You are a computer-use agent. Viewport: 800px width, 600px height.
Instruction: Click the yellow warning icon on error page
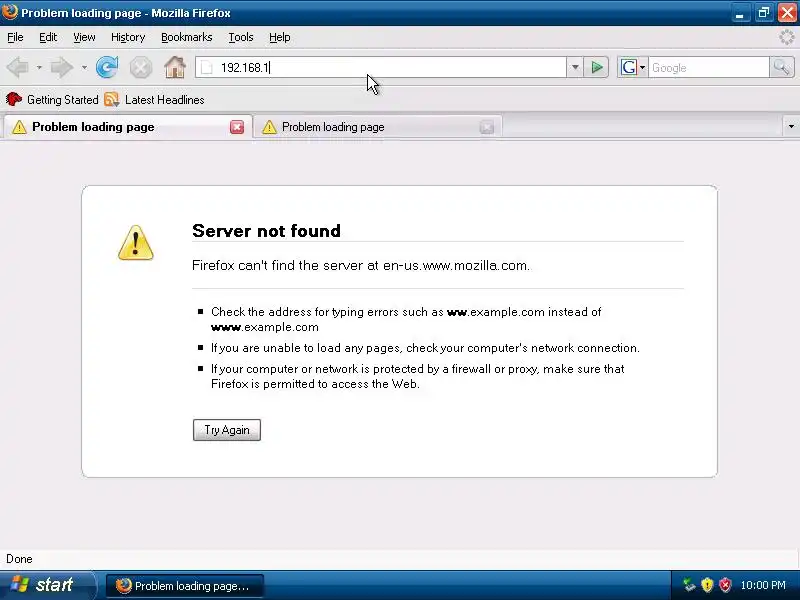pyautogui.click(x=136, y=243)
